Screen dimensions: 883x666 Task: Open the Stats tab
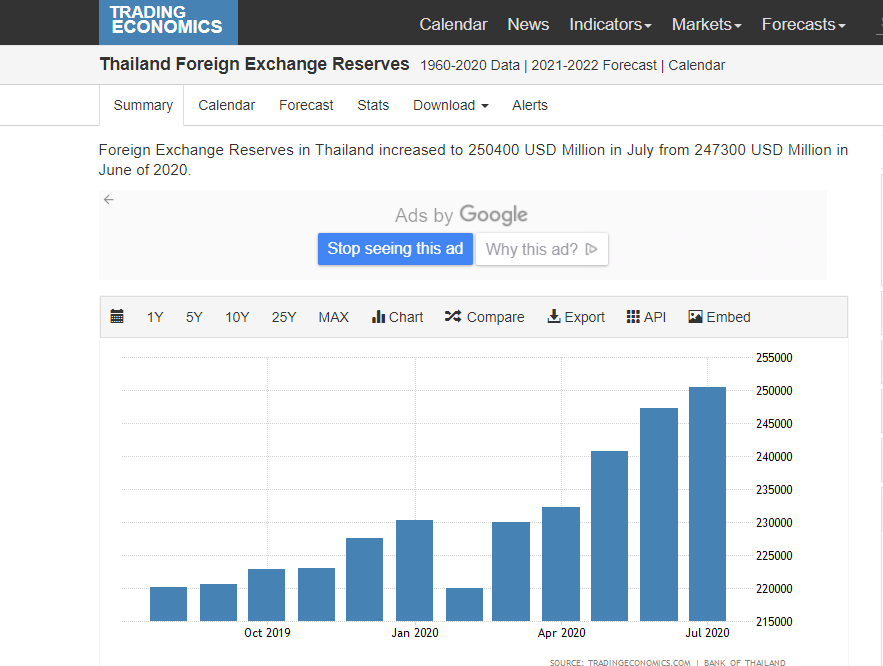pos(373,105)
